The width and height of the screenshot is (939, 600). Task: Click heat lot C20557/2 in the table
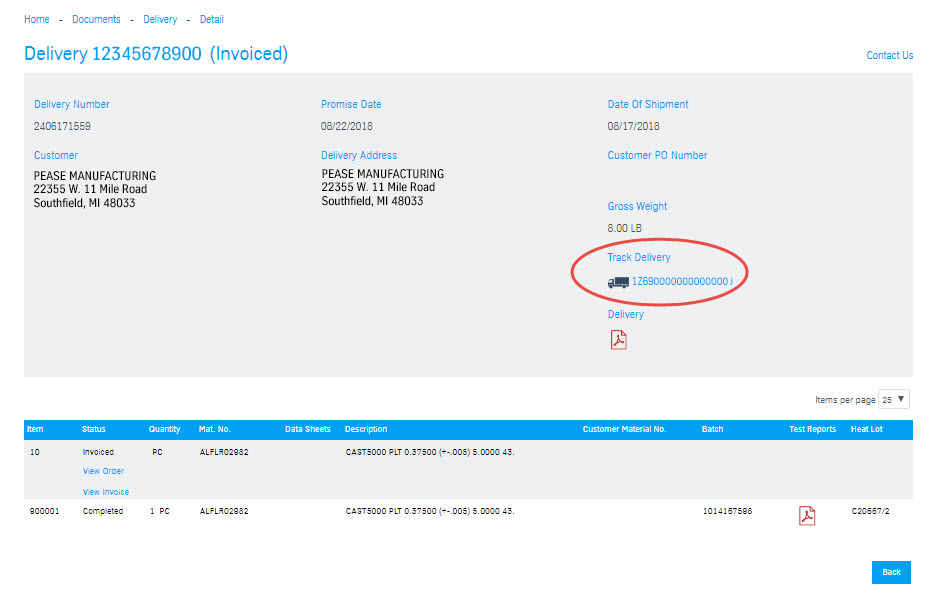click(x=873, y=511)
